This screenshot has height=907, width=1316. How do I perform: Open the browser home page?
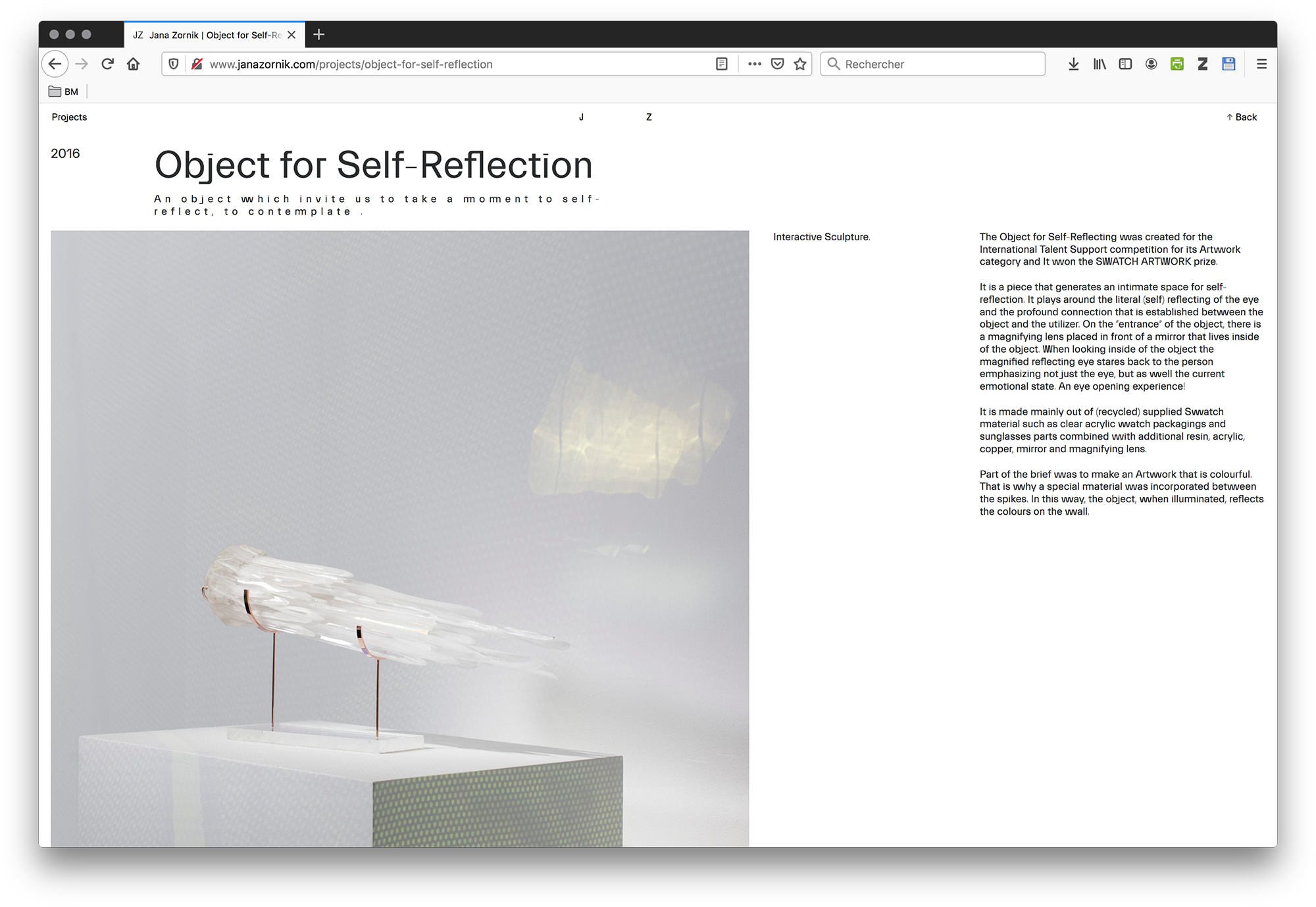coord(134,64)
